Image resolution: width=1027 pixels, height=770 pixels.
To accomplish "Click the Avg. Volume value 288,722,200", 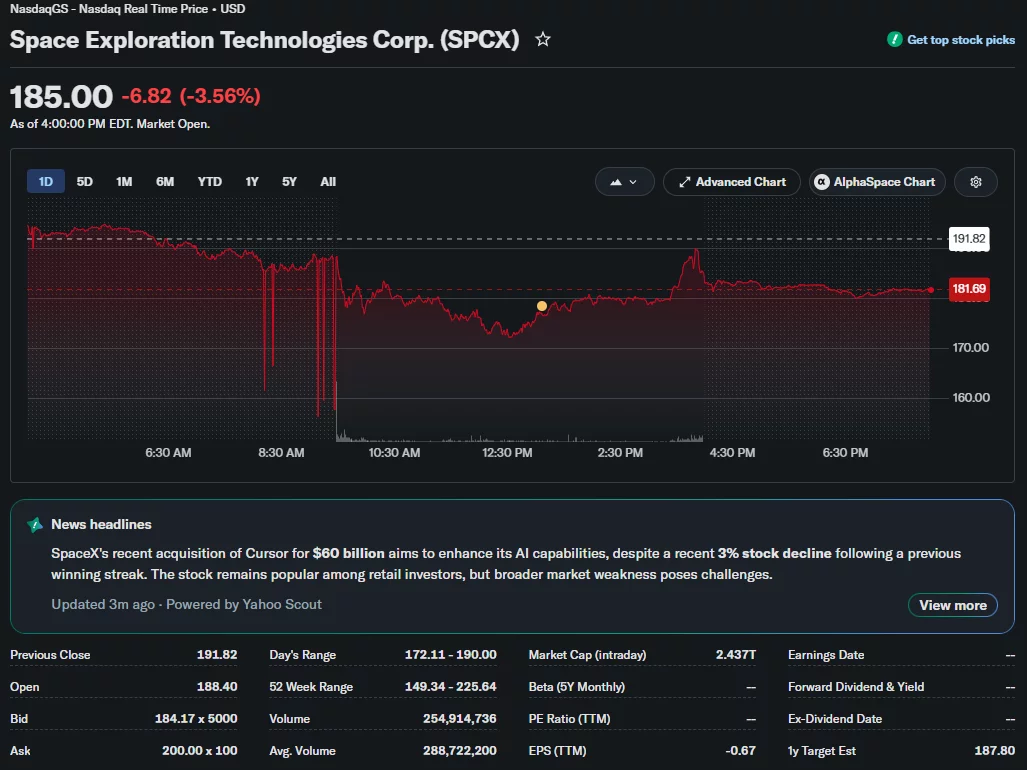I will point(460,750).
